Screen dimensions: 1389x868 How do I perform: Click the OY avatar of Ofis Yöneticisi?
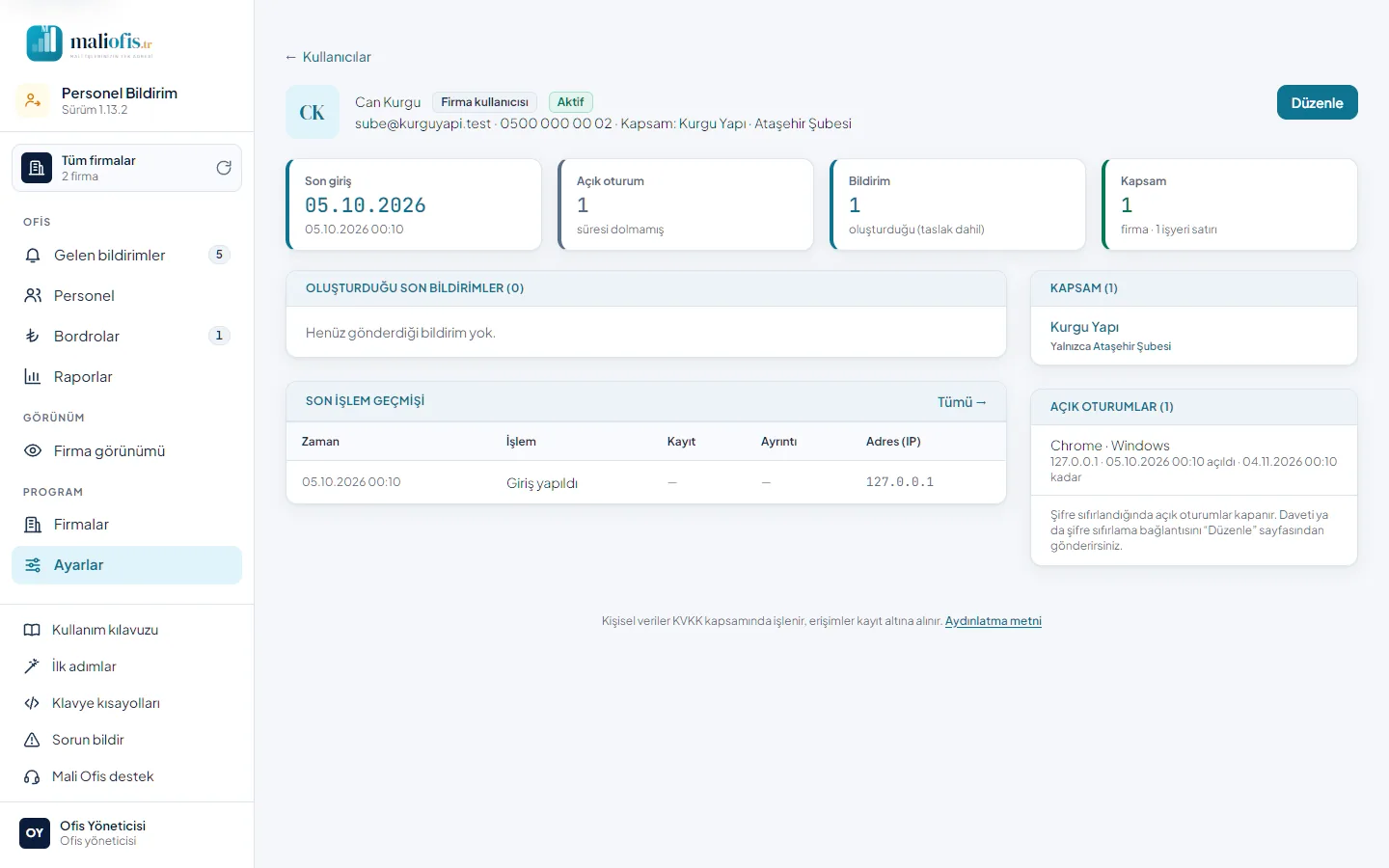(35, 833)
